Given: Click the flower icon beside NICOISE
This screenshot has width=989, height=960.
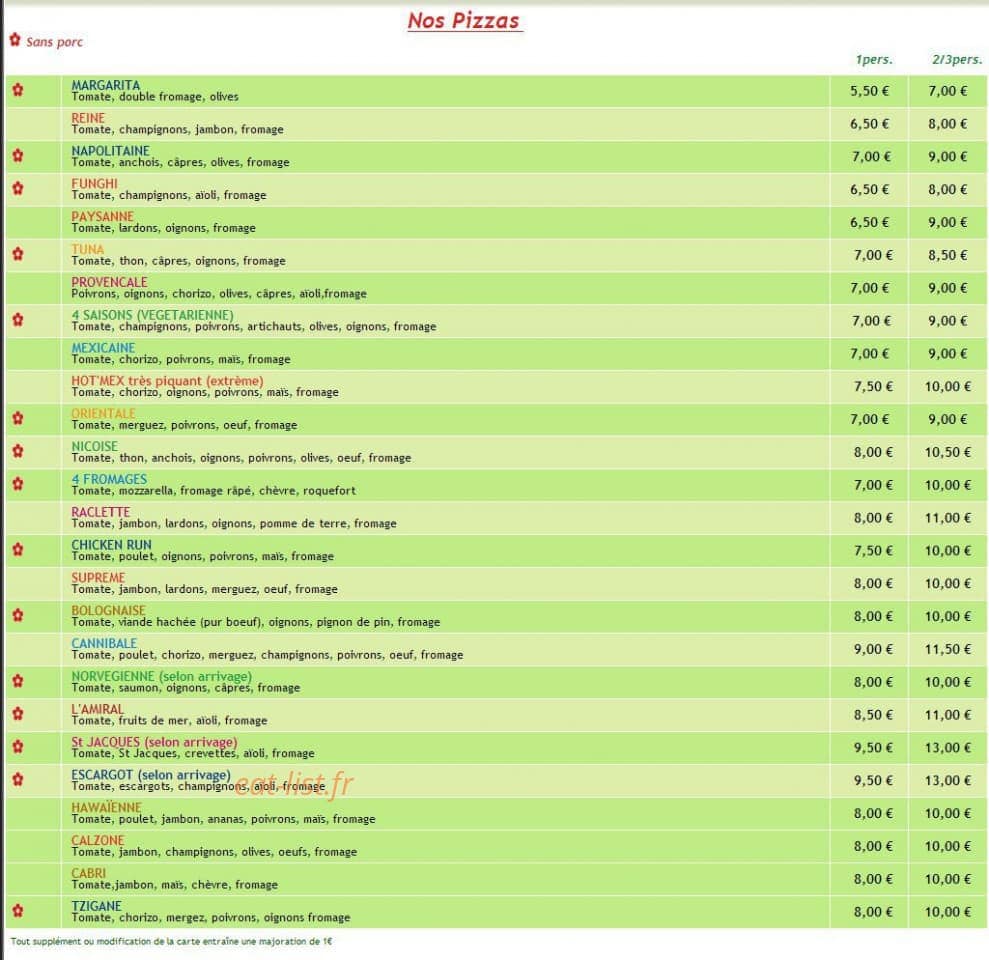Looking at the screenshot, I should [18, 450].
